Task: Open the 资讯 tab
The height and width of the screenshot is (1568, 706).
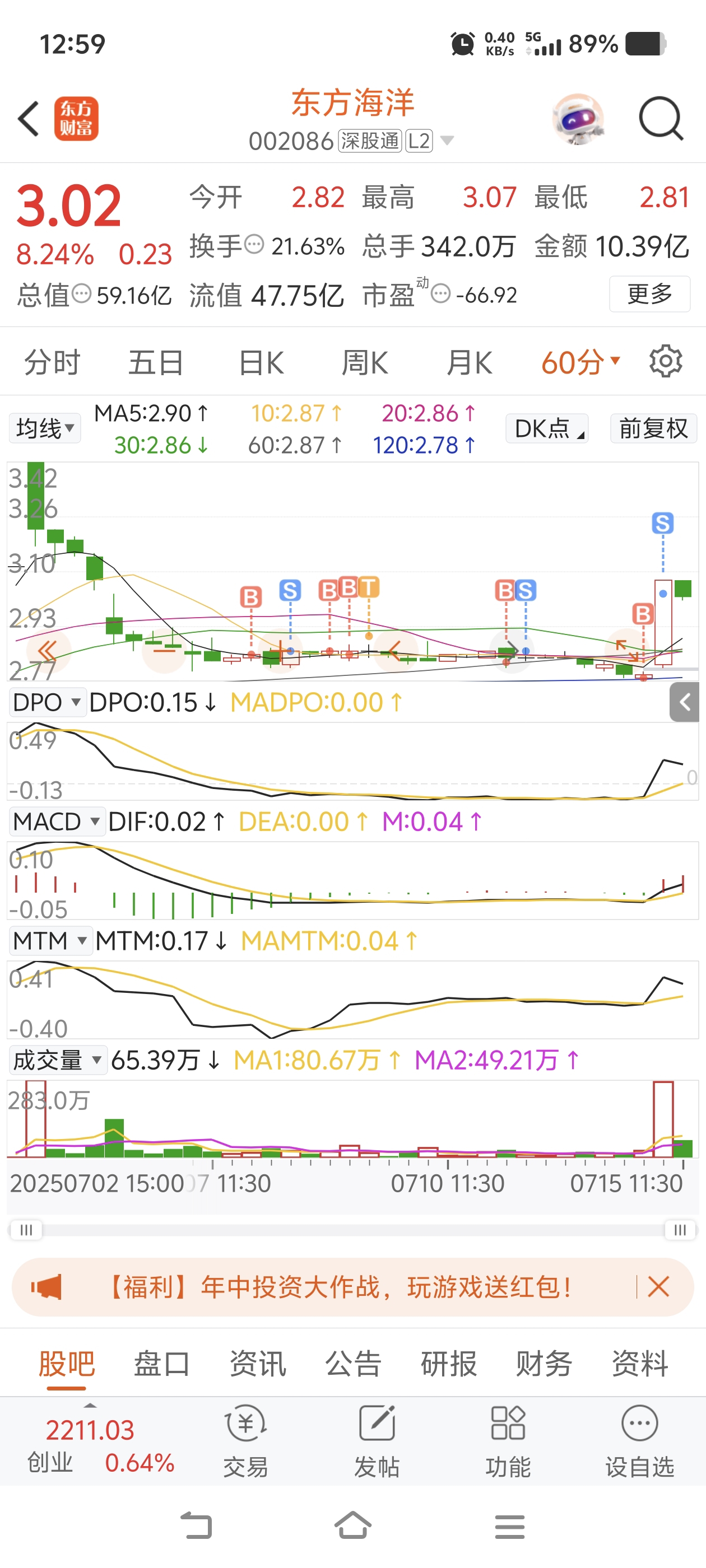Action: (x=258, y=1364)
